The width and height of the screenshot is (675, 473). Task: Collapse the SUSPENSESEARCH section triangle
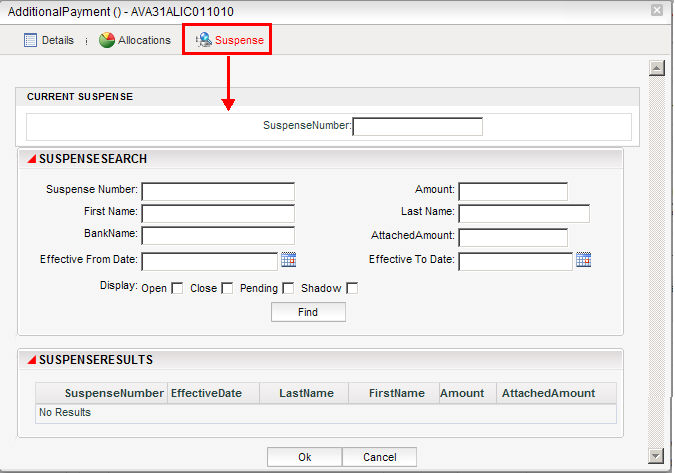pyautogui.click(x=31, y=159)
